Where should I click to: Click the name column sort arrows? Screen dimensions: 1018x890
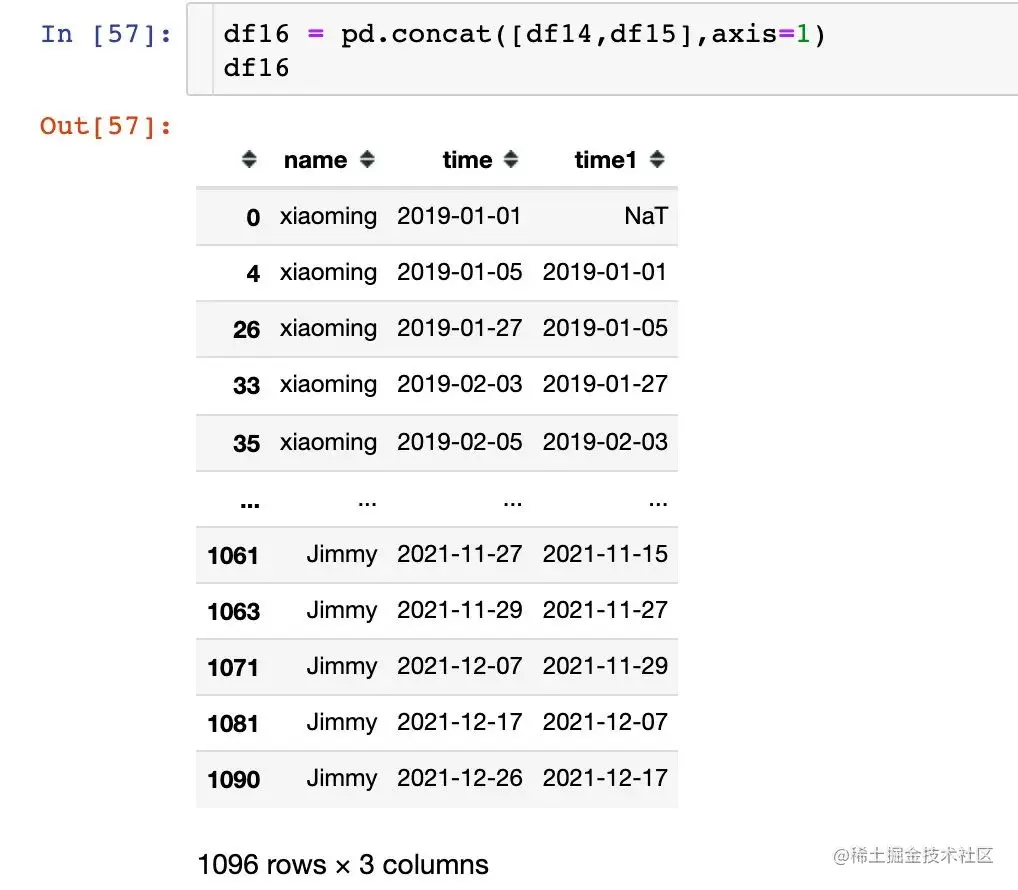[367, 160]
